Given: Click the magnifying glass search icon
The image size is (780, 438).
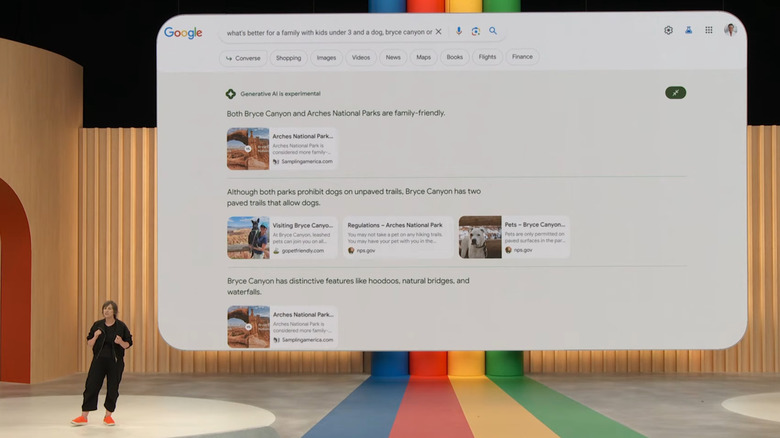Looking at the screenshot, I should 493,32.
